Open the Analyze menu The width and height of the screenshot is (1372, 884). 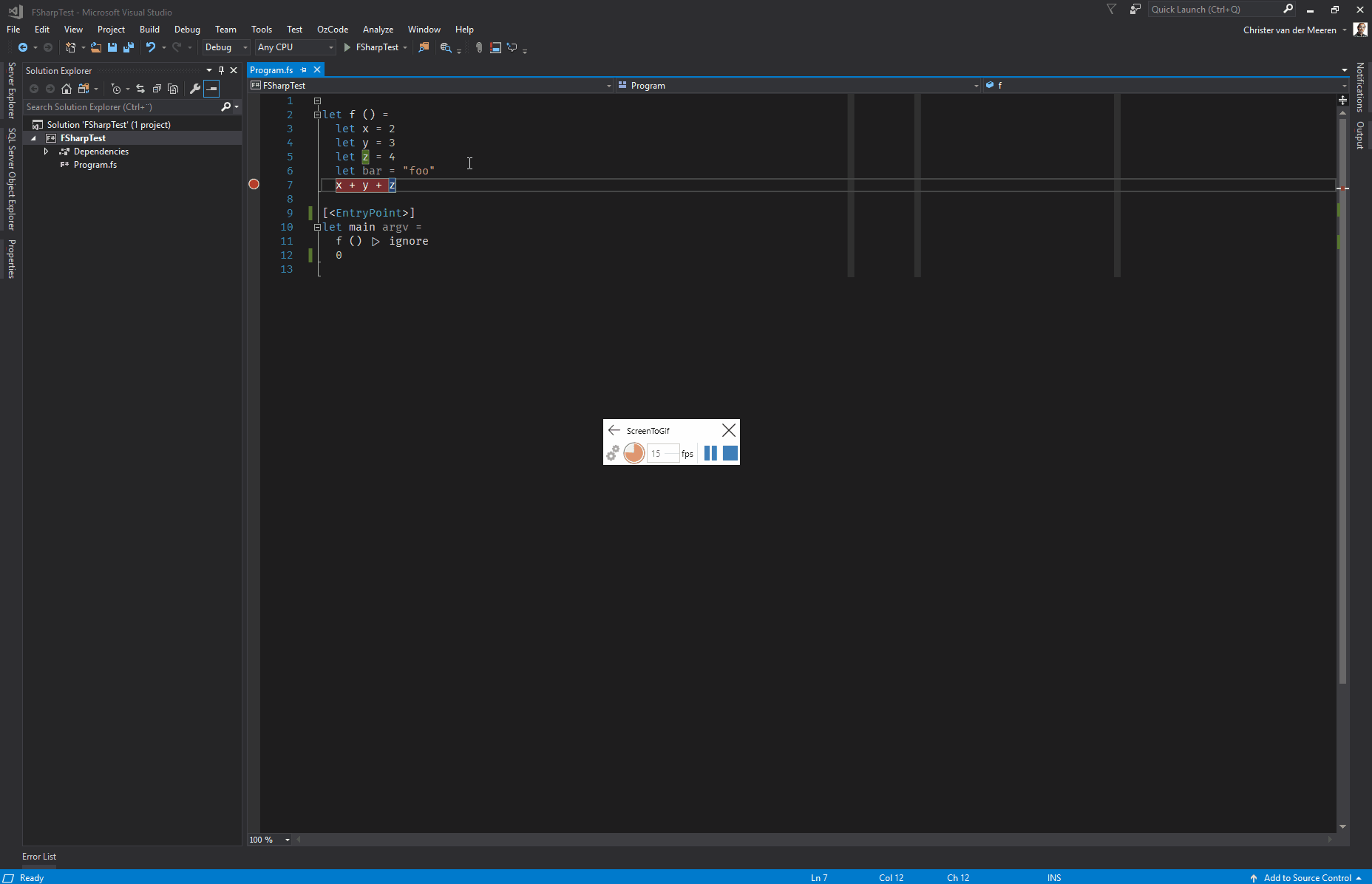point(378,29)
